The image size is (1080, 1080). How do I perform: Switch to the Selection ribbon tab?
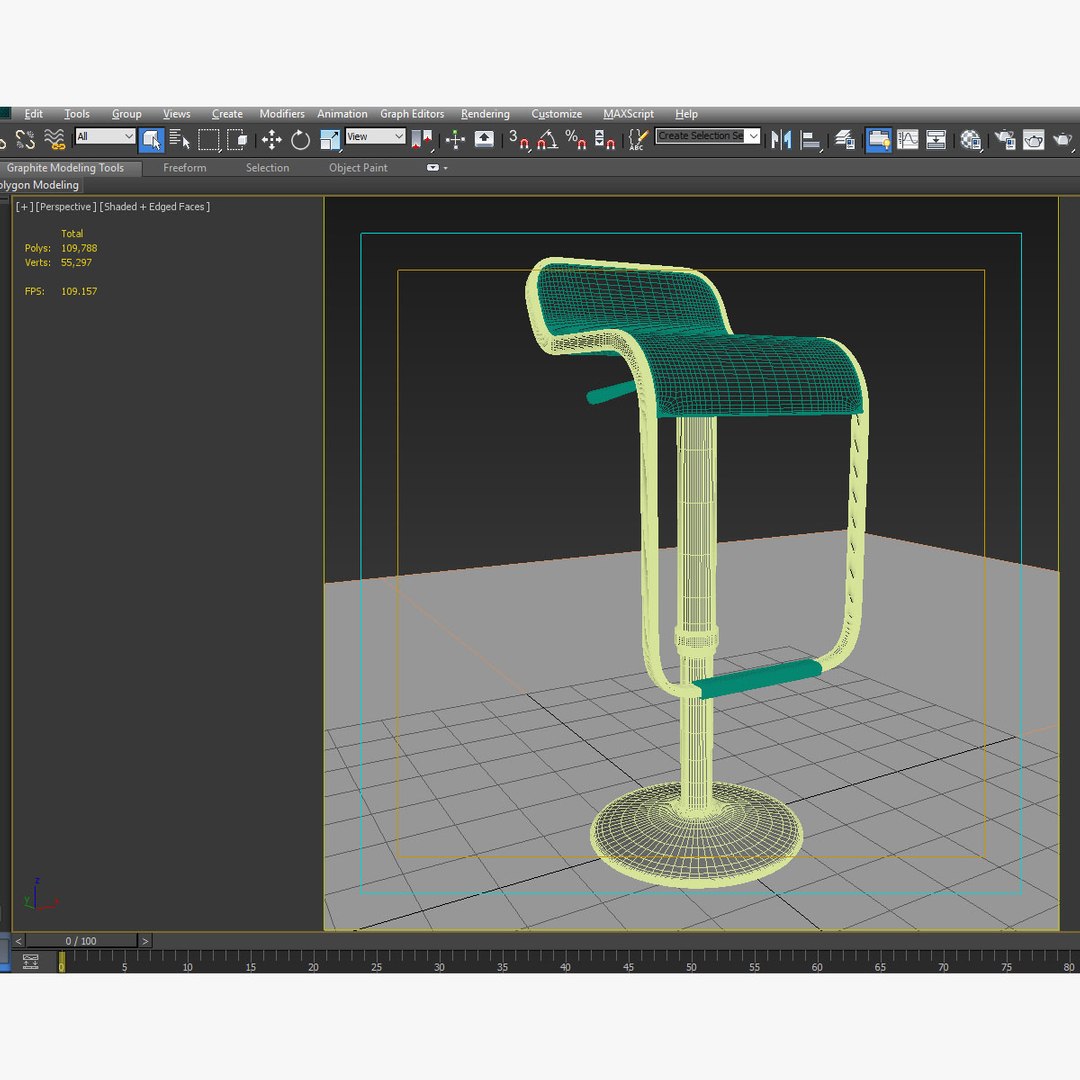(x=267, y=167)
